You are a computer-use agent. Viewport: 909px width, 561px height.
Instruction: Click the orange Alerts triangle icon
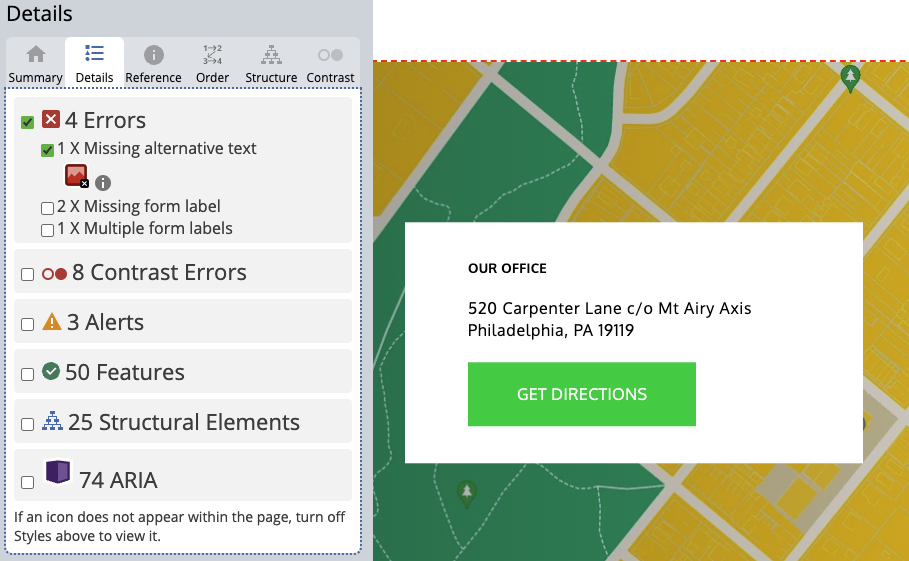[x=52, y=323]
